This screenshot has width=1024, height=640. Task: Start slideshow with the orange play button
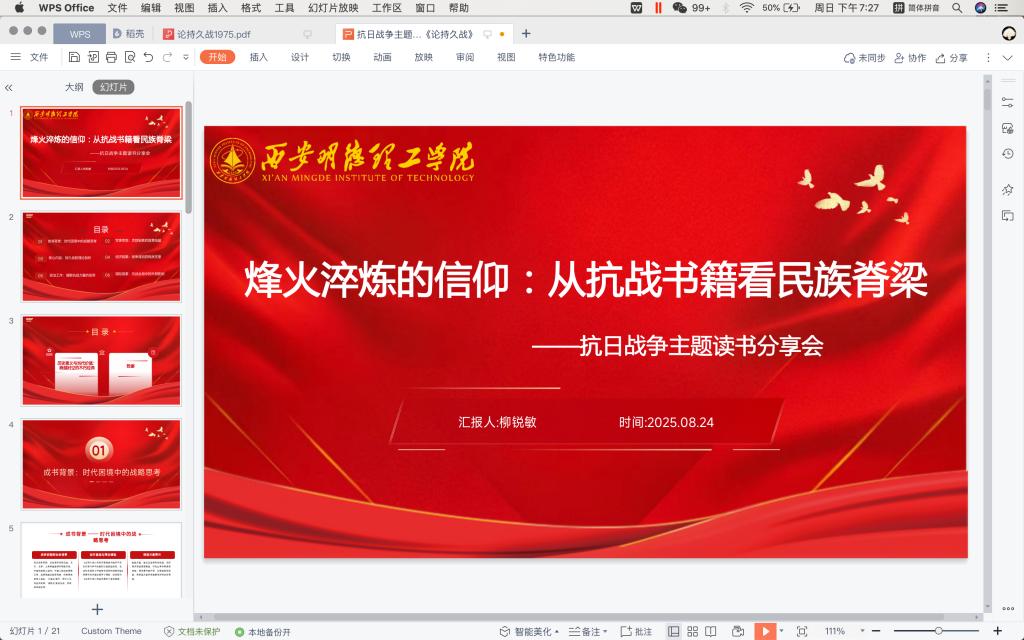tap(762, 631)
